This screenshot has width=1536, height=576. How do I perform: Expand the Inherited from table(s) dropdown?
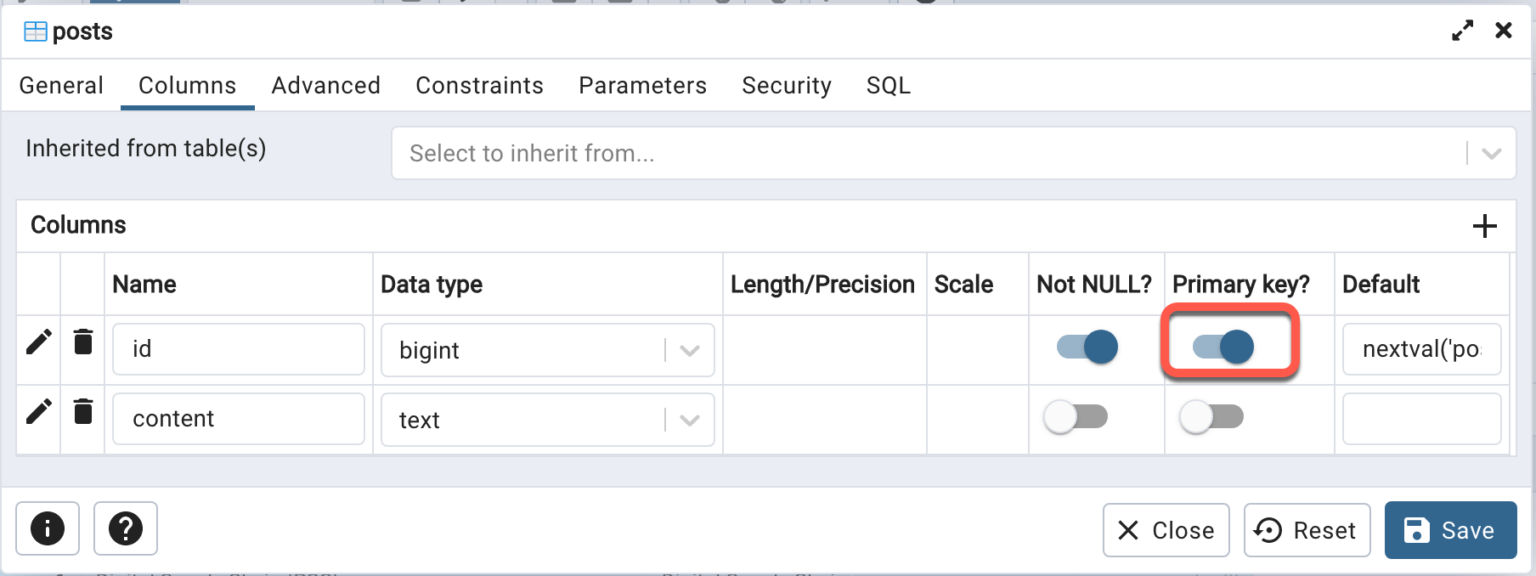(x=1491, y=154)
